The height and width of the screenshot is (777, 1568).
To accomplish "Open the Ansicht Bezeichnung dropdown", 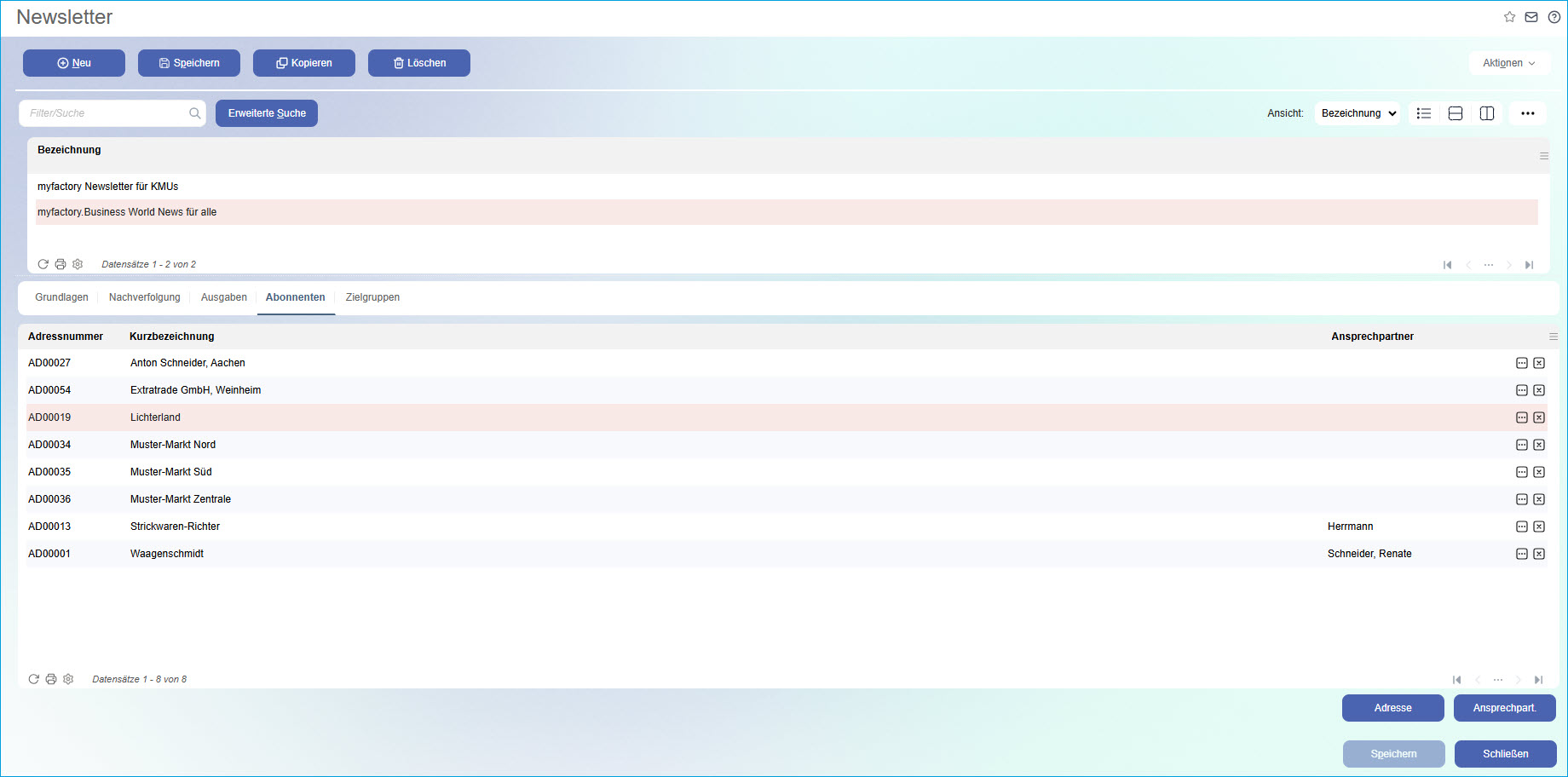I will click(1358, 113).
